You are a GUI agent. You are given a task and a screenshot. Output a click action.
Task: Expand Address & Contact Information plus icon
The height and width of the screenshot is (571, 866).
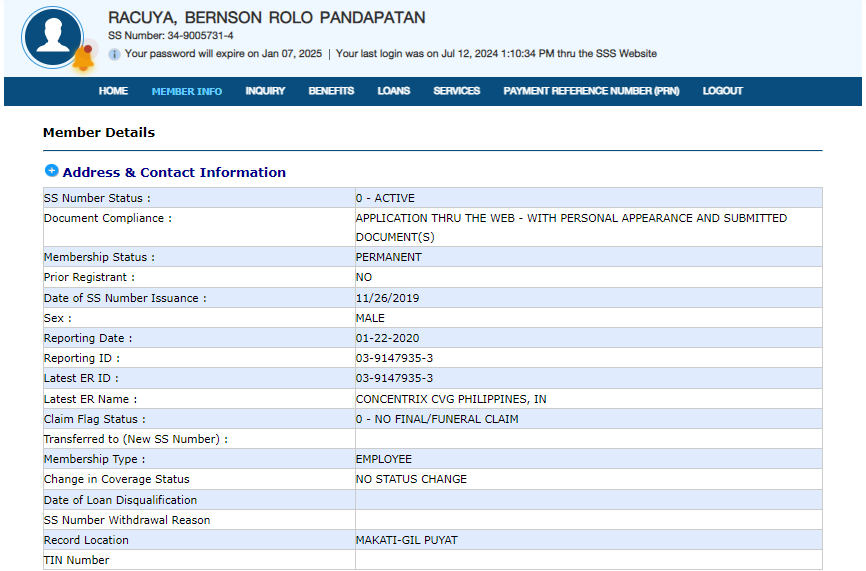pyautogui.click(x=51, y=171)
